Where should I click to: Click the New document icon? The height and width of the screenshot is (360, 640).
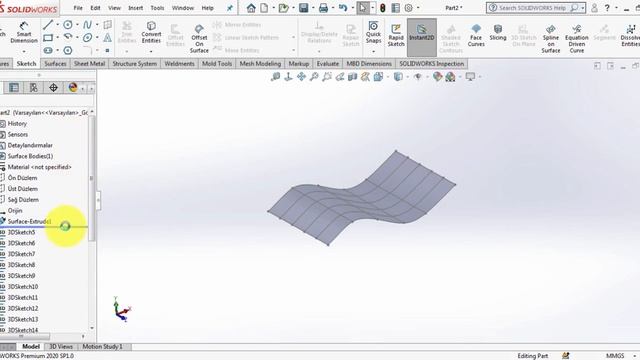264,8
